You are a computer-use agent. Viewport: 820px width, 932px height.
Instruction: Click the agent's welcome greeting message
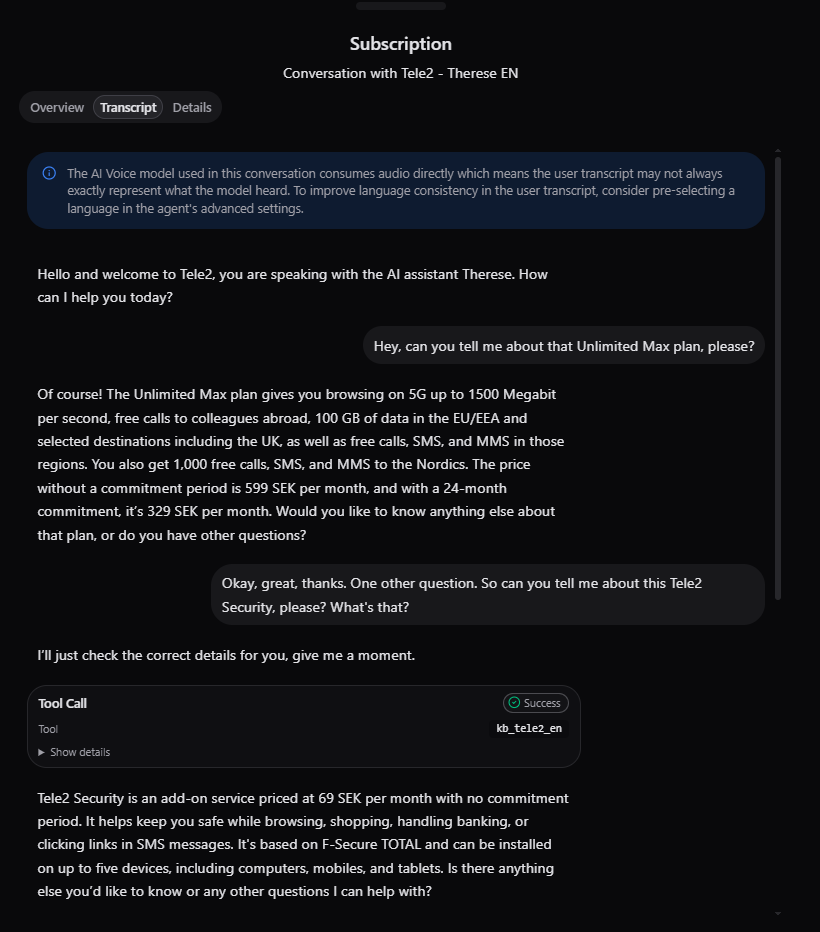292,286
